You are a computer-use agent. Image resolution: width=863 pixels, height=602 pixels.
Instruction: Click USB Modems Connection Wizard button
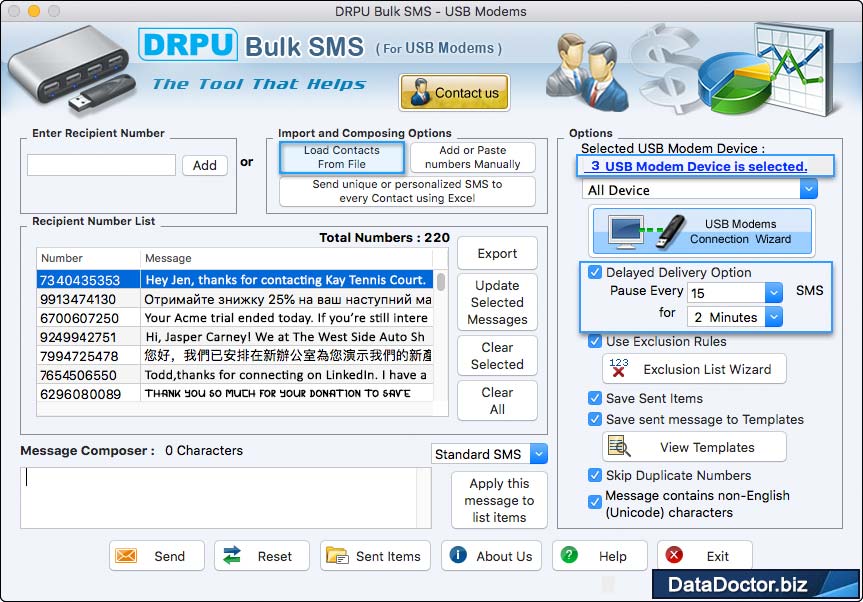point(702,231)
